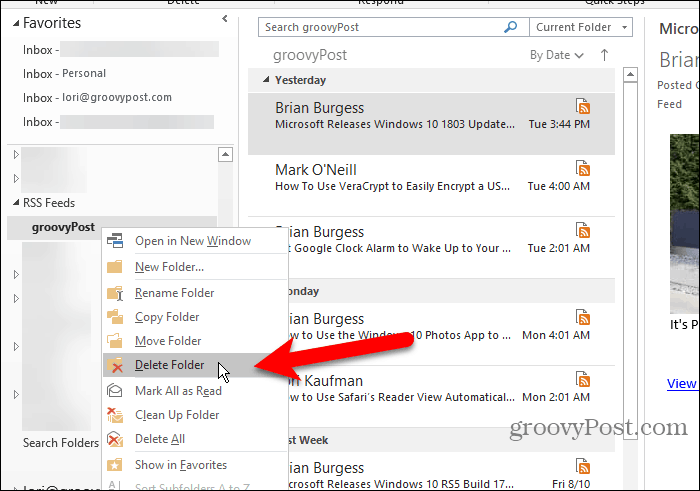Click the Clean Up Folder icon

click(x=115, y=415)
